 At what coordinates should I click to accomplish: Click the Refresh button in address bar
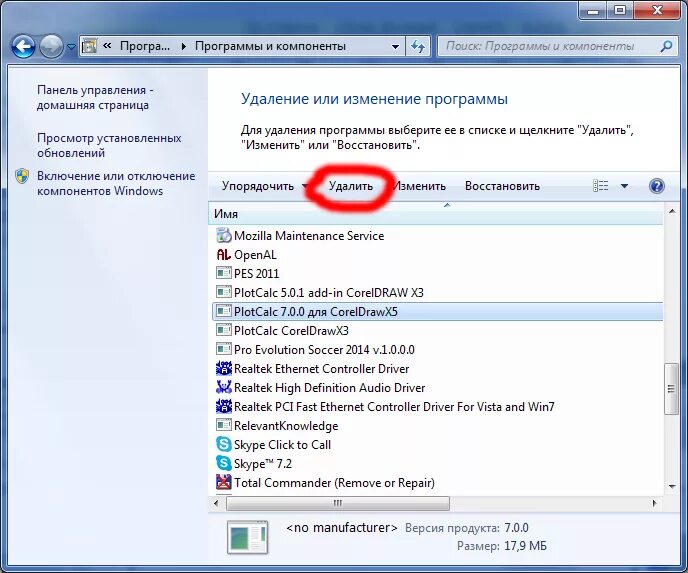pyautogui.click(x=418, y=47)
